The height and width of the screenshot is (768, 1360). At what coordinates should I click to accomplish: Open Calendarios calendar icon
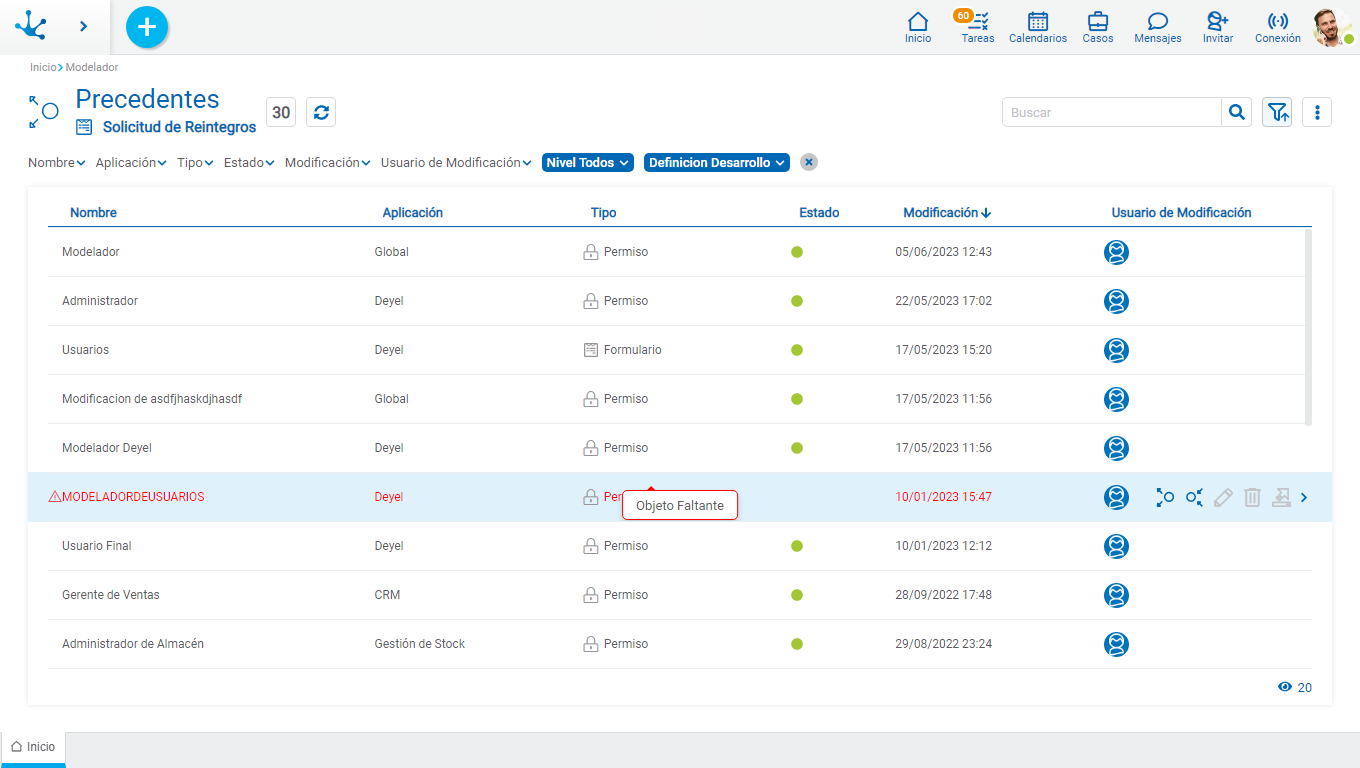pos(1038,27)
